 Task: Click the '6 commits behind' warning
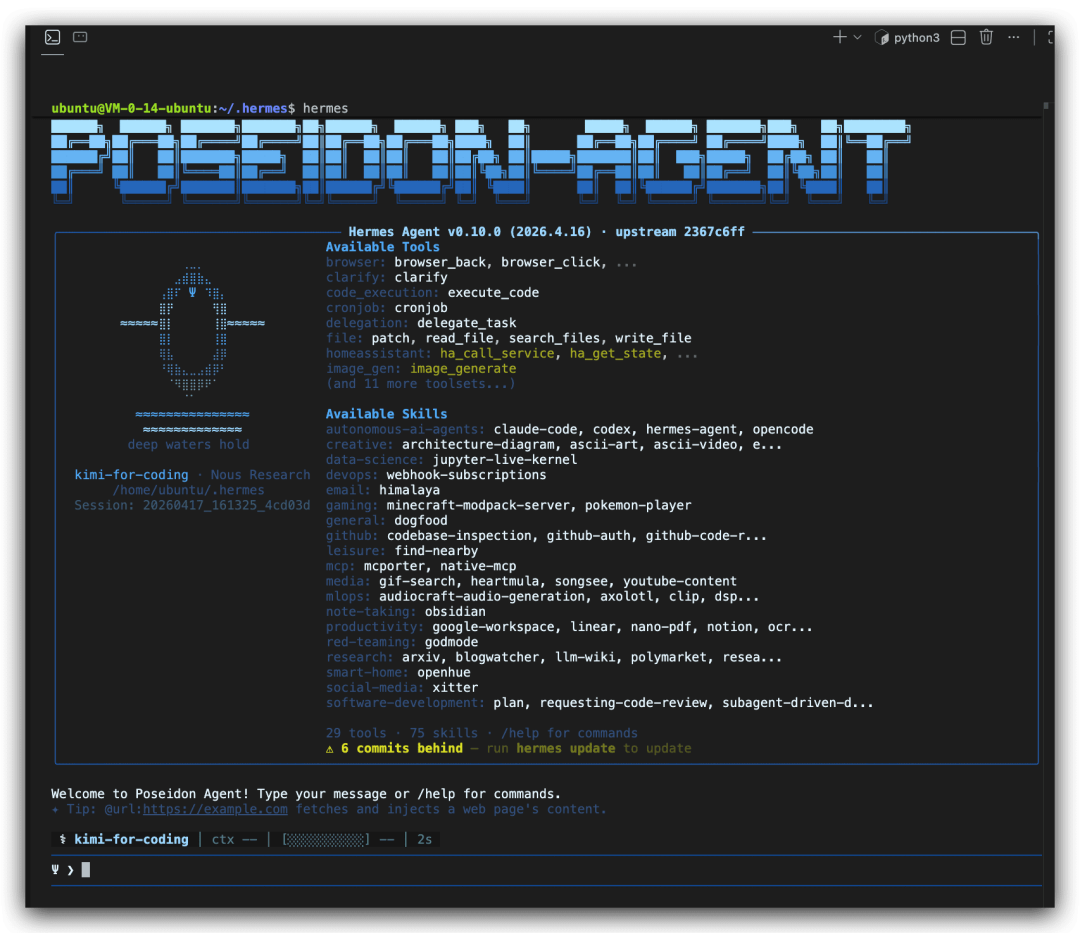click(402, 748)
